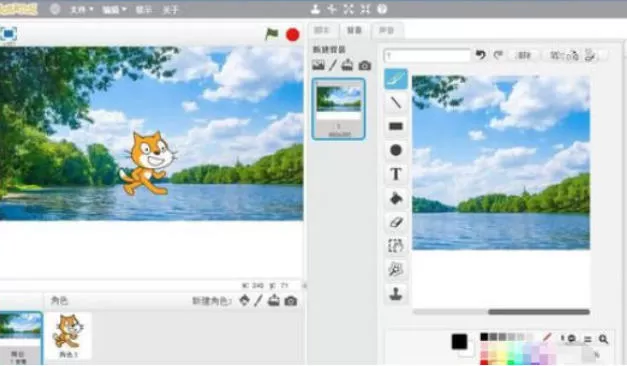Take new sprite from camera

click(x=291, y=301)
